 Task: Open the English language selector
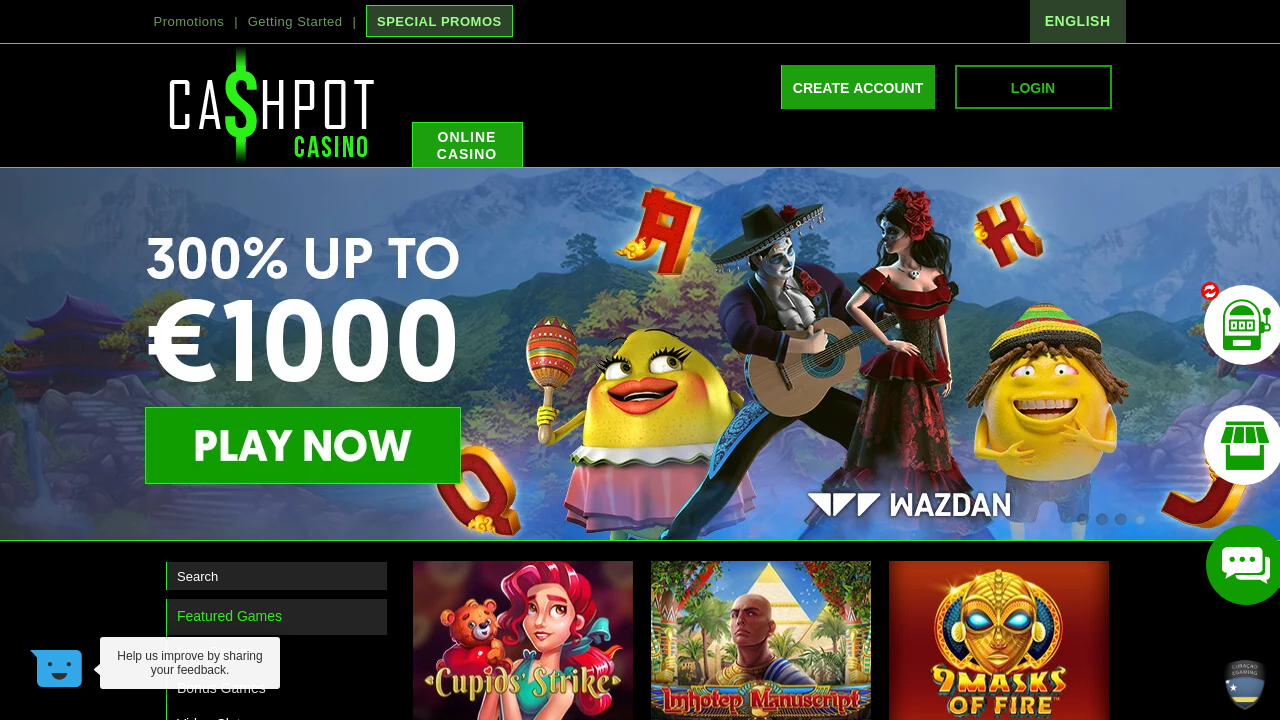(x=1078, y=21)
